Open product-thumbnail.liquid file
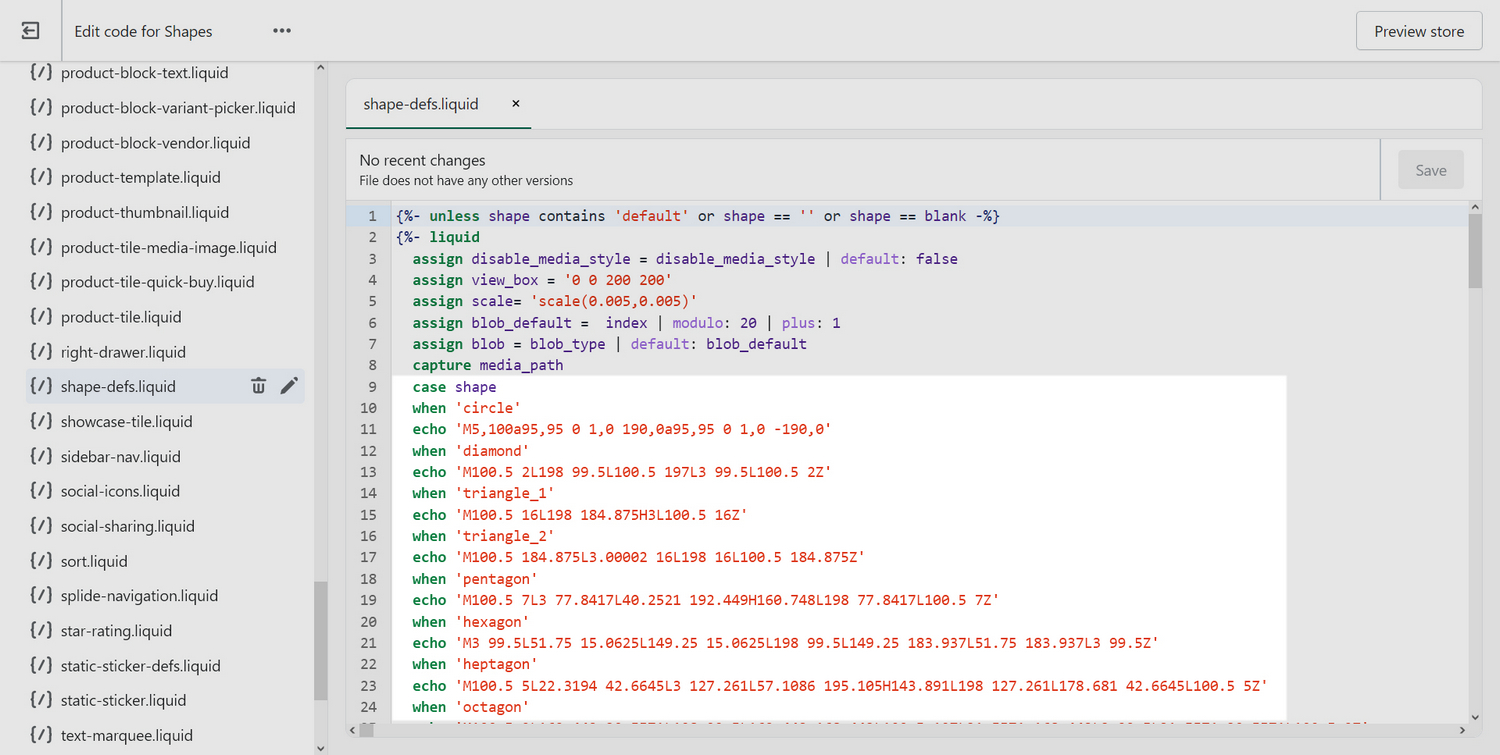This screenshot has width=1500, height=755. point(145,212)
